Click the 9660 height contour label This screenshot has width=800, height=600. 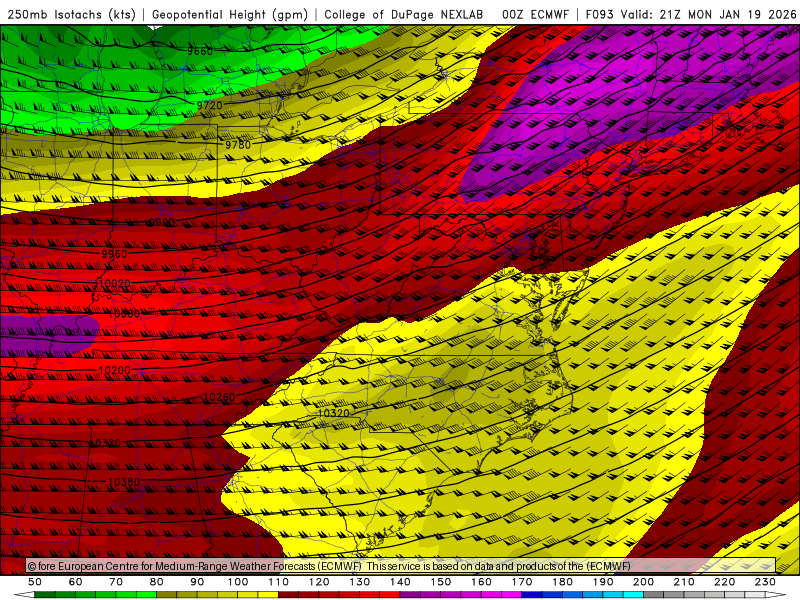199,51
